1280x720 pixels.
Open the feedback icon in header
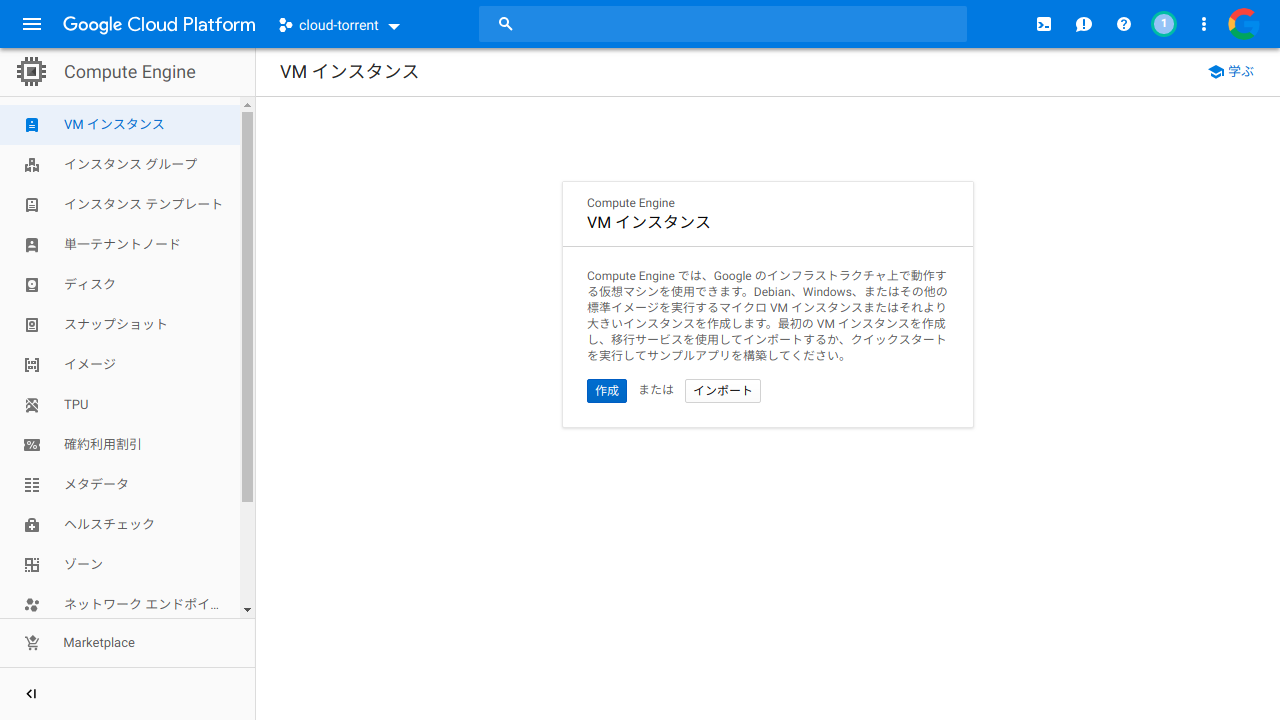pyautogui.click(x=1084, y=24)
